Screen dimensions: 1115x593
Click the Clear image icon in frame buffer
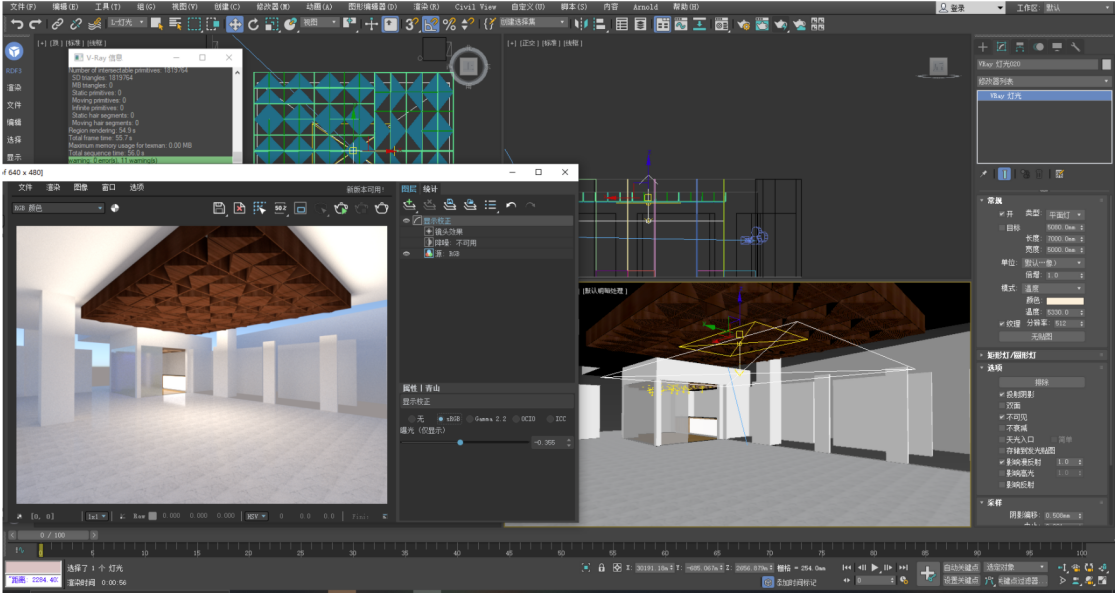pos(239,208)
